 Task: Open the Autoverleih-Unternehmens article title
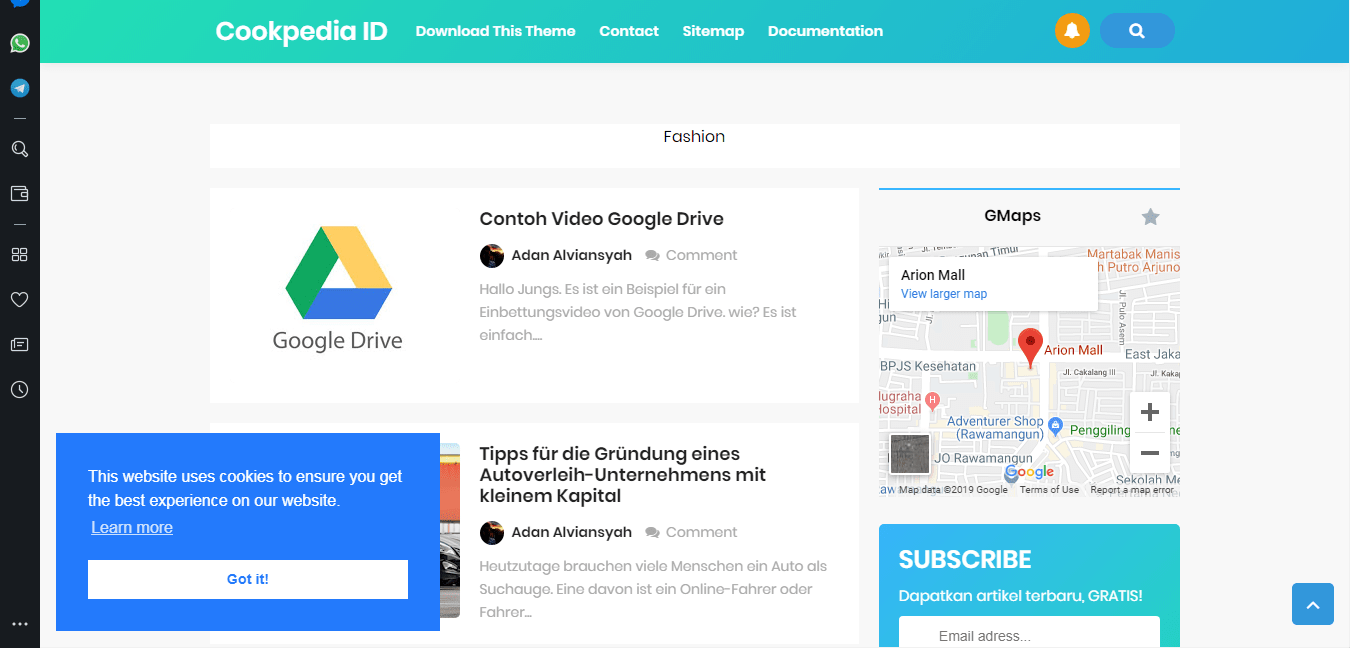coord(622,475)
